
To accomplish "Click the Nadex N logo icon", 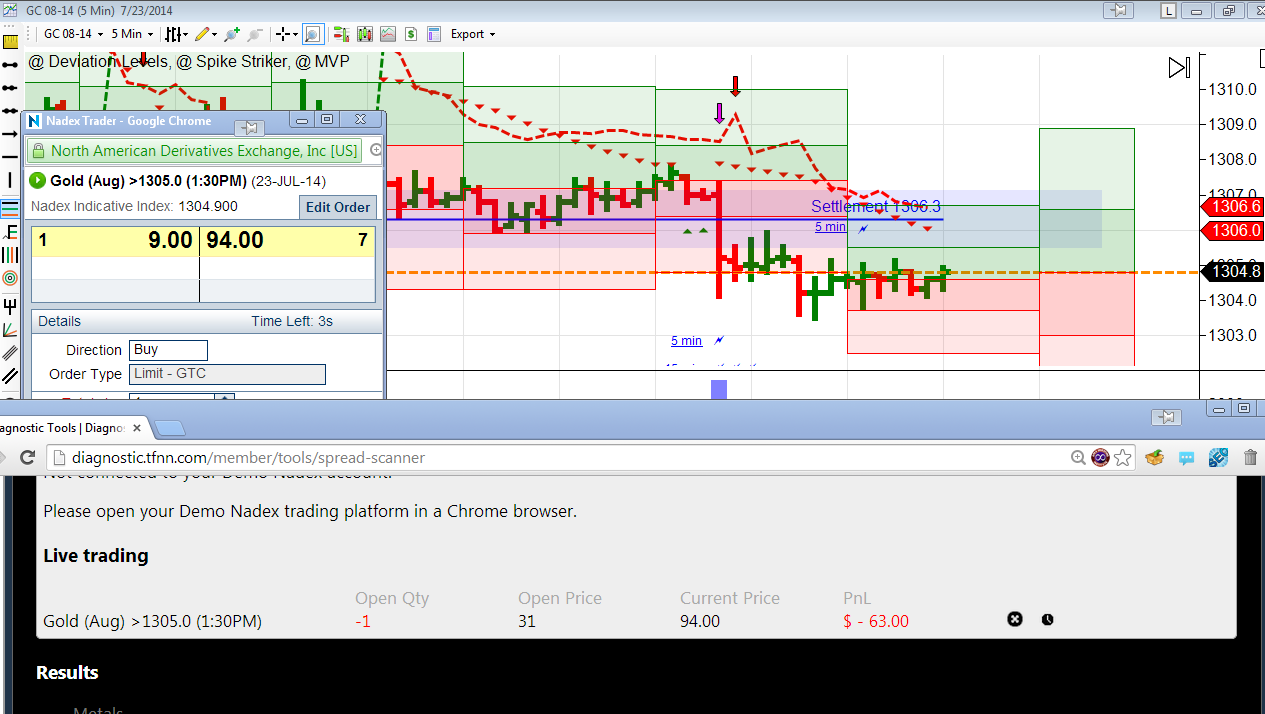I will pyautogui.click(x=33, y=121).
